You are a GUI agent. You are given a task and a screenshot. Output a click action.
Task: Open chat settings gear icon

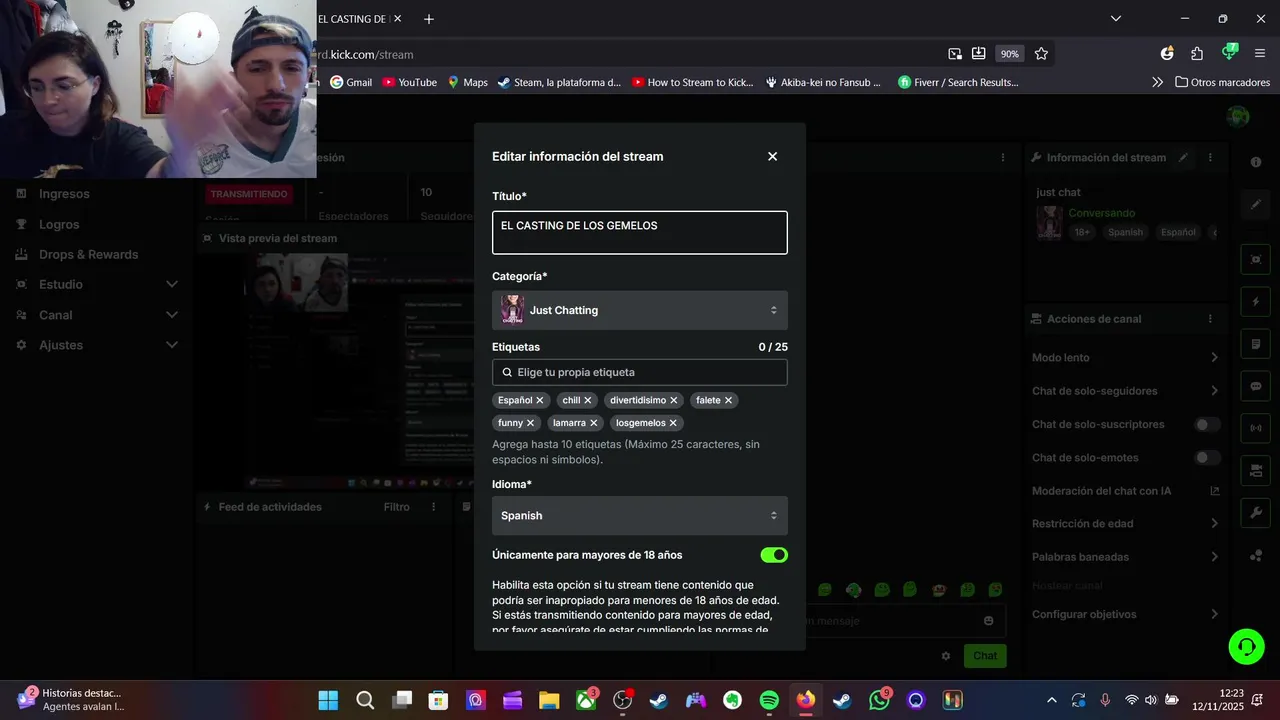click(945, 656)
